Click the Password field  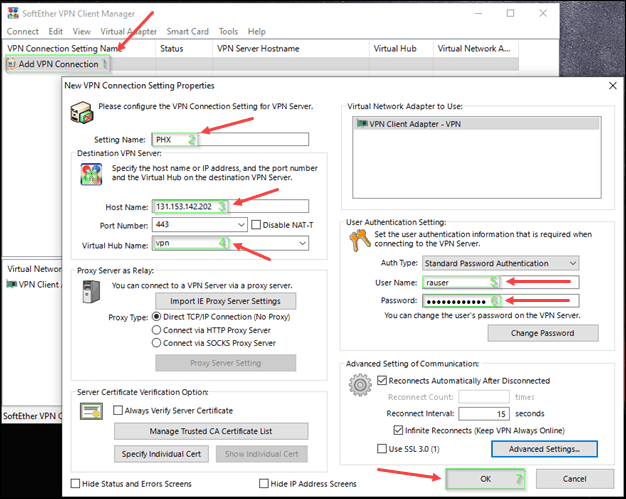pos(501,301)
